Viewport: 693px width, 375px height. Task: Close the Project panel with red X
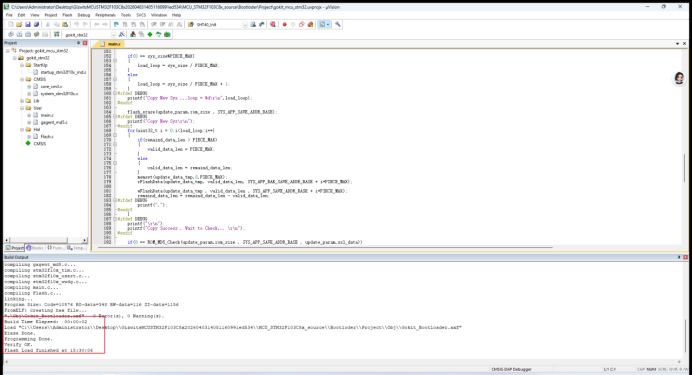tap(85, 43)
